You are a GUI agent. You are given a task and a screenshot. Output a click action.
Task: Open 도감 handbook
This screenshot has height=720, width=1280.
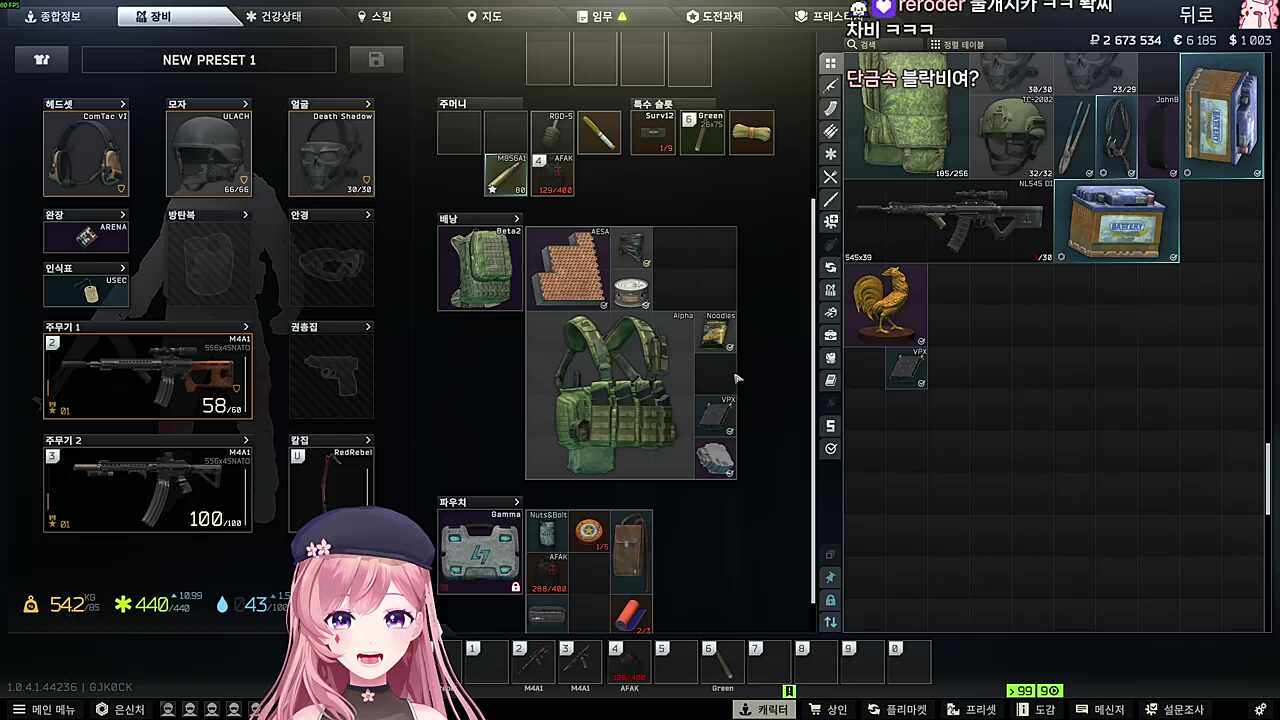[1036, 710]
